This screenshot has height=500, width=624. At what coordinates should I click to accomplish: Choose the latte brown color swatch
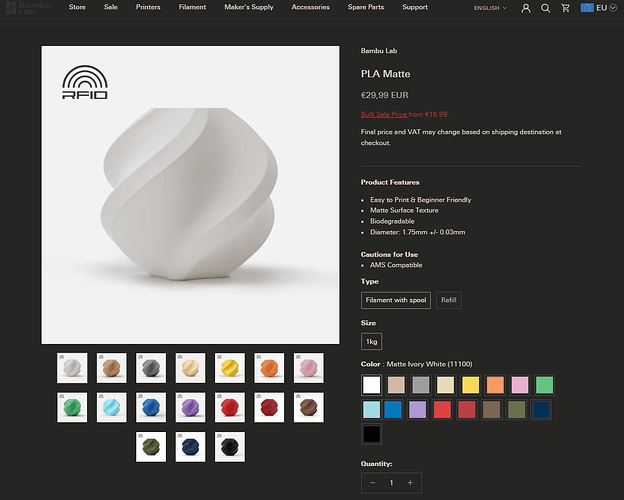tap(396, 385)
